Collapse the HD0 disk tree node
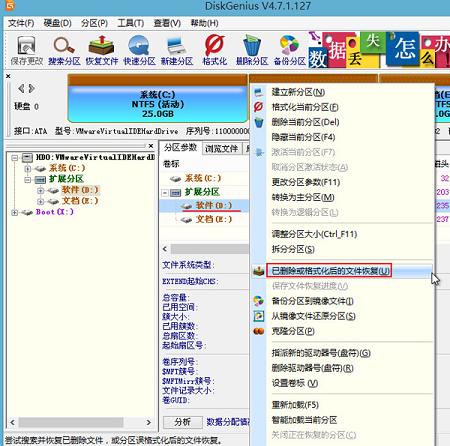 pos(14,157)
